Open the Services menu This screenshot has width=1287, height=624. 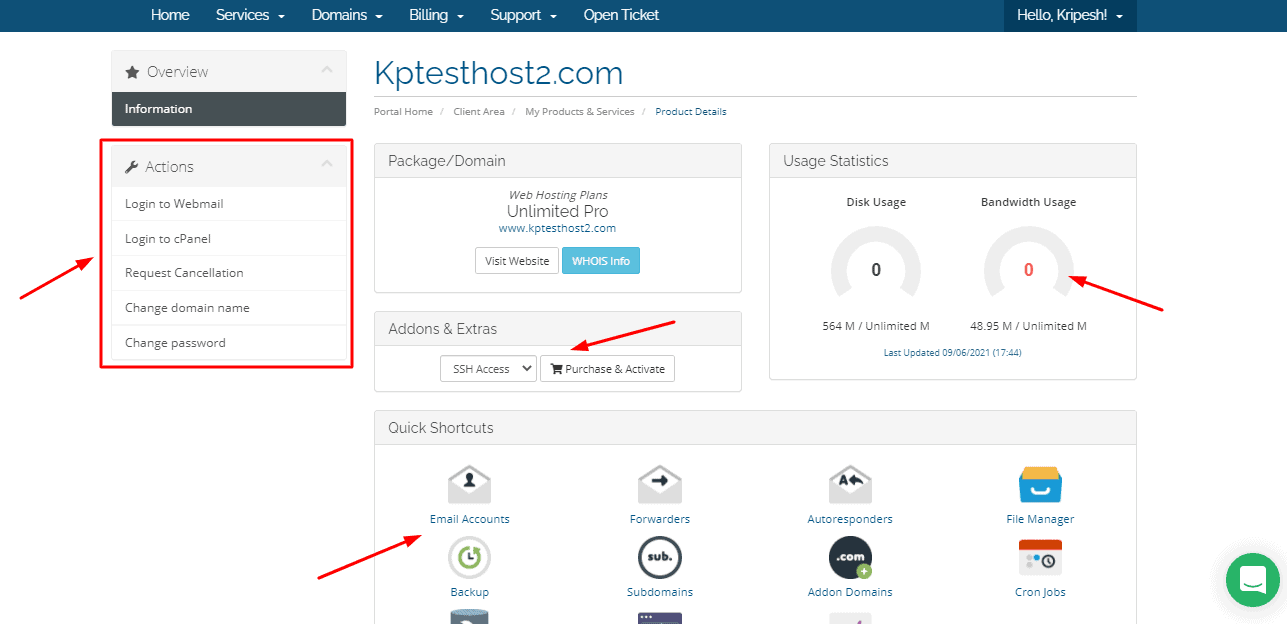pos(250,16)
